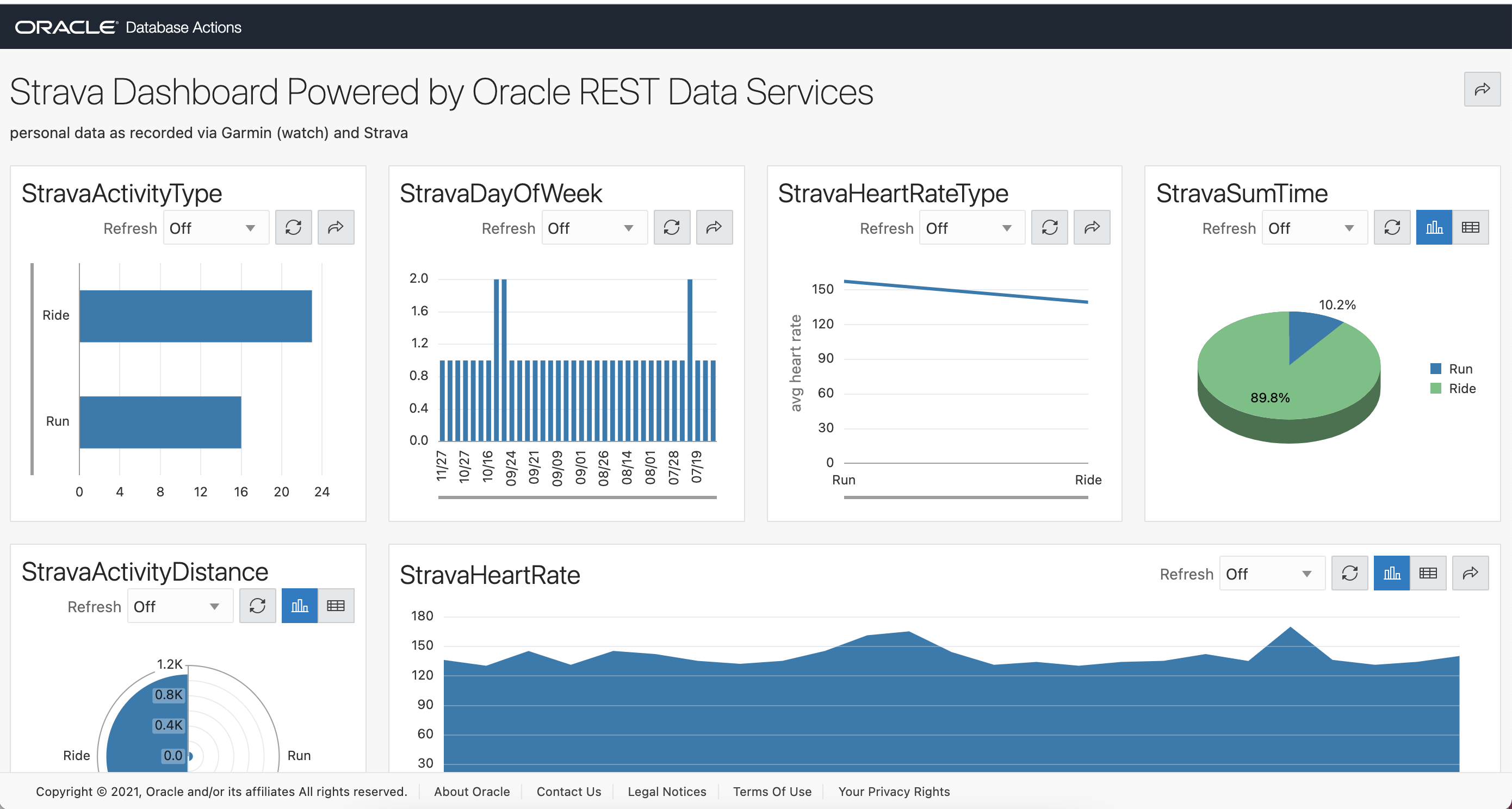Share the StravaActivityType chart

336,228
